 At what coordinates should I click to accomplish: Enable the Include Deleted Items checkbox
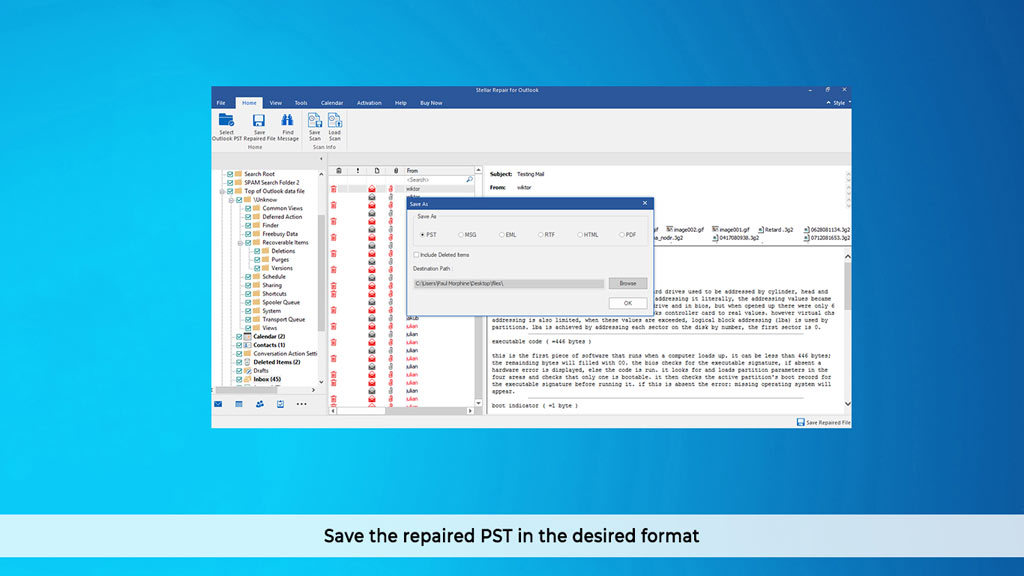416,255
